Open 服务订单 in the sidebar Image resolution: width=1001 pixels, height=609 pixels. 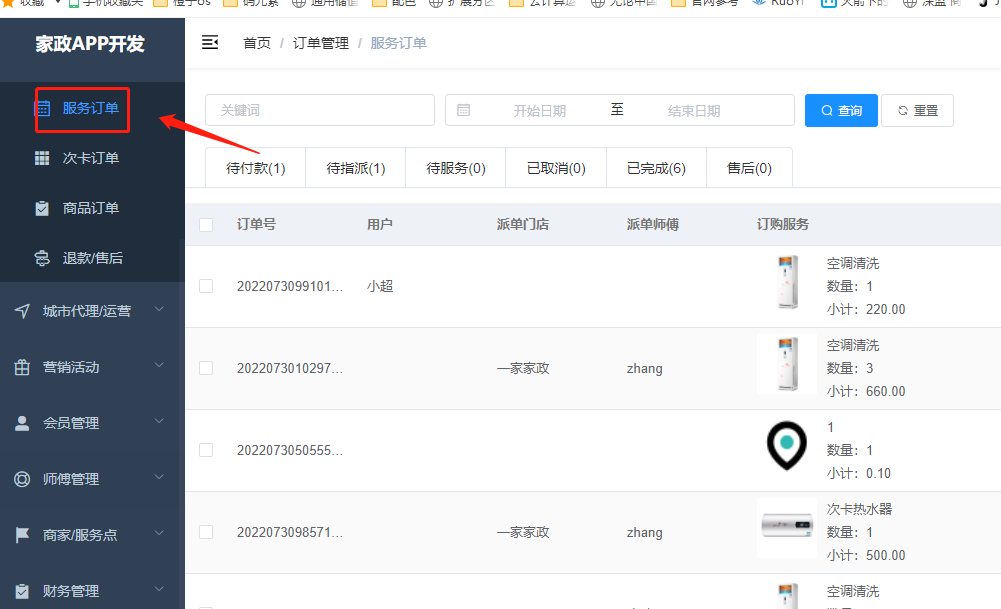point(92,109)
